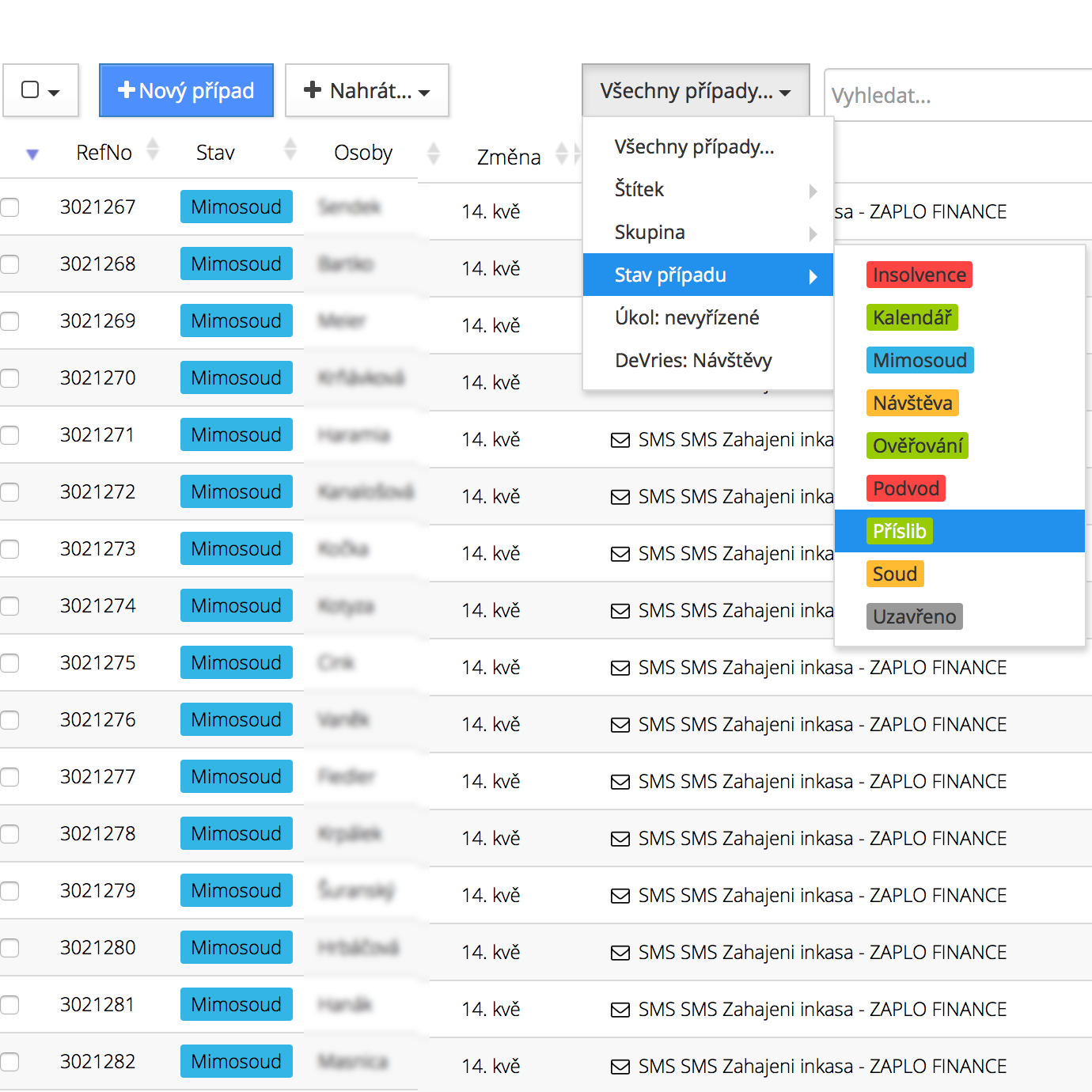Select checkbox for case 3021270

10,378
